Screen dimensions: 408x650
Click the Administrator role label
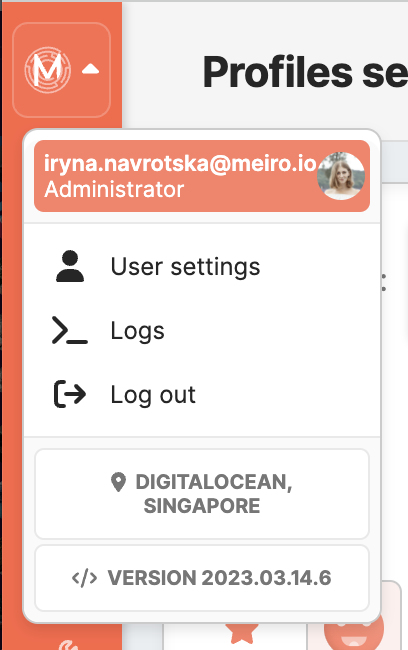pos(114,190)
